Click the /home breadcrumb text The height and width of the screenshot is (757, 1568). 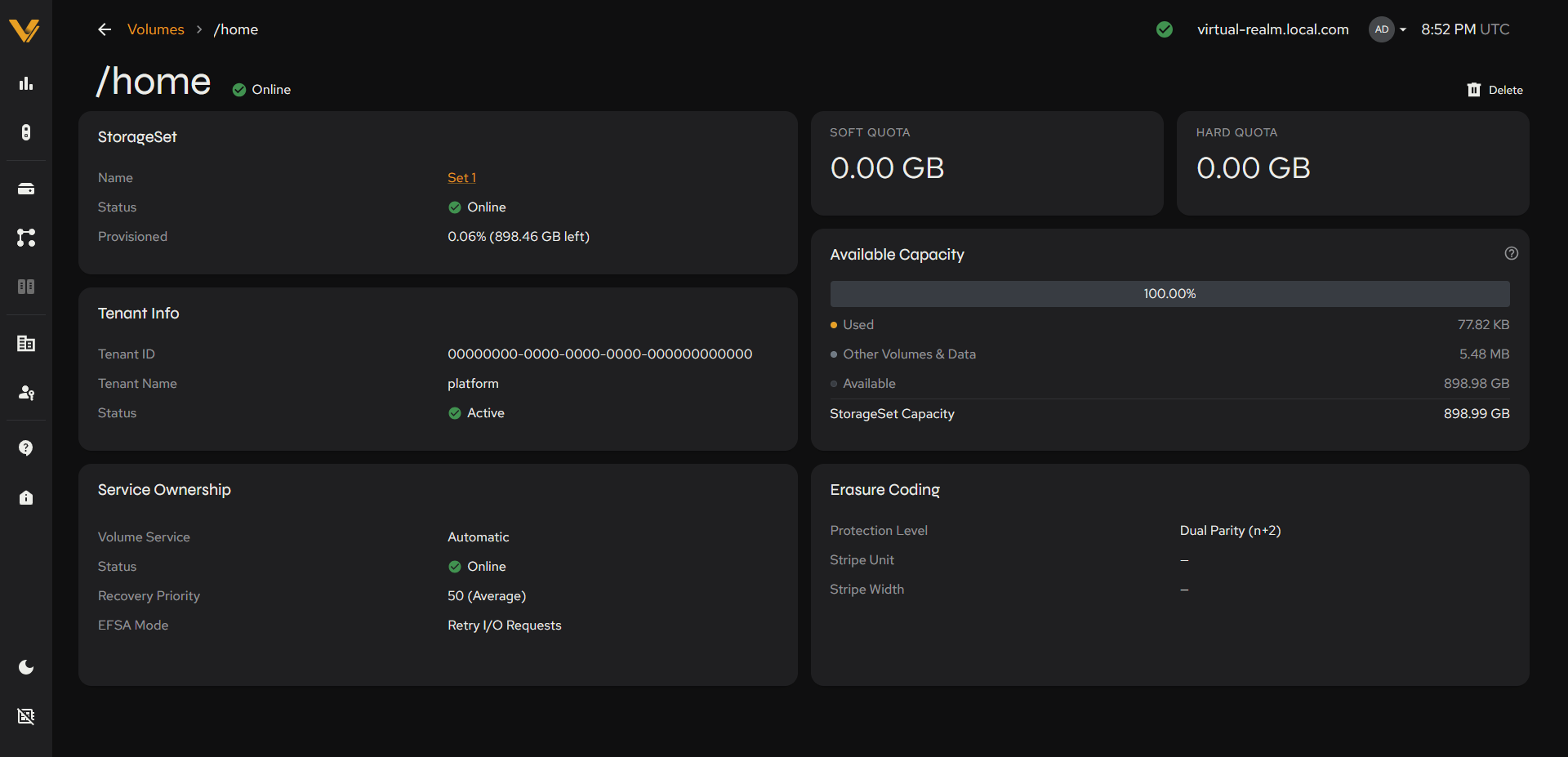(x=236, y=29)
